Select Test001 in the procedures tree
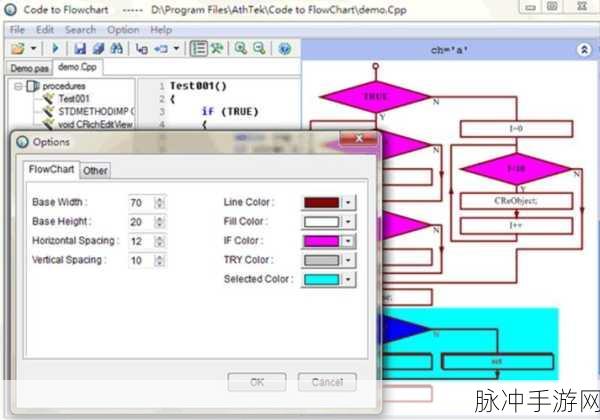The image size is (600, 420). tap(74, 99)
